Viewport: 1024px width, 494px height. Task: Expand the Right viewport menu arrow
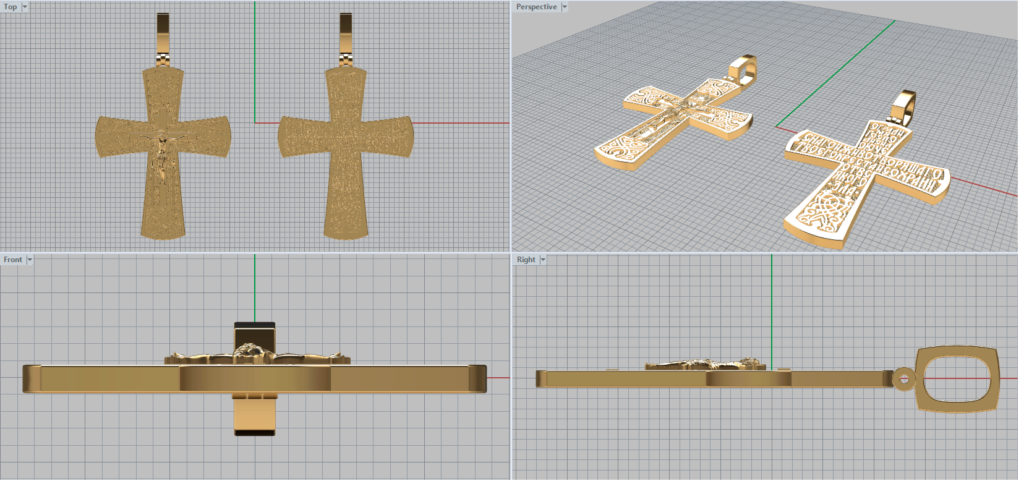pyautogui.click(x=544, y=260)
